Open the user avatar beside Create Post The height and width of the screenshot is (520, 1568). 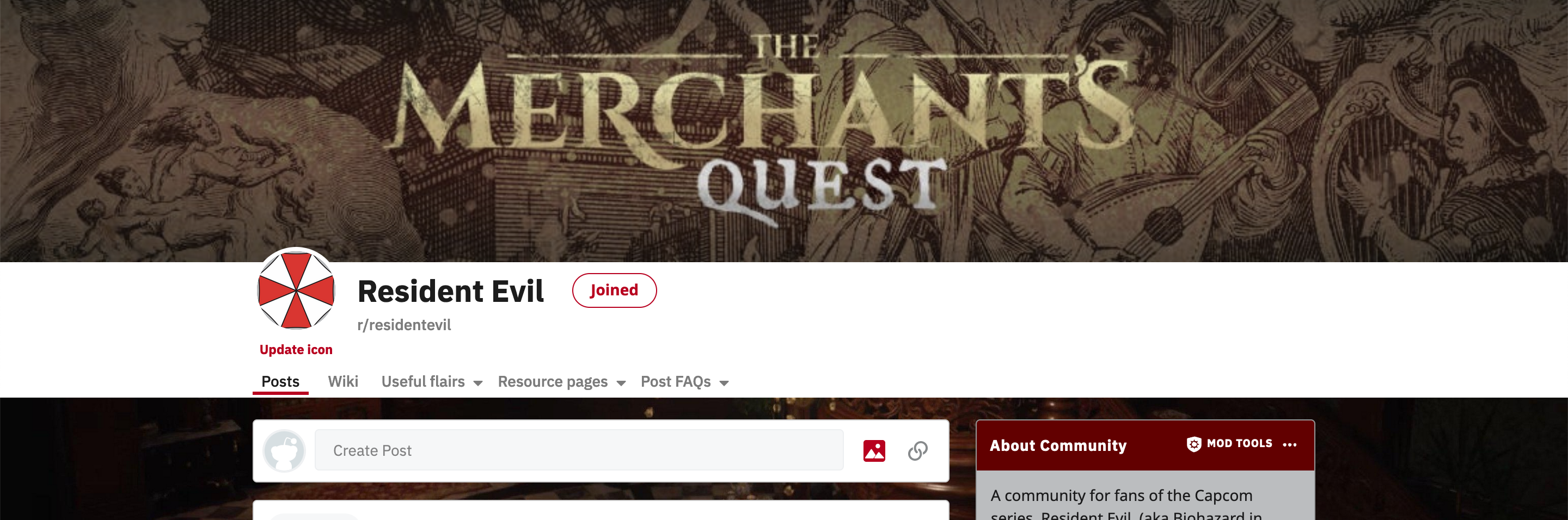point(284,451)
